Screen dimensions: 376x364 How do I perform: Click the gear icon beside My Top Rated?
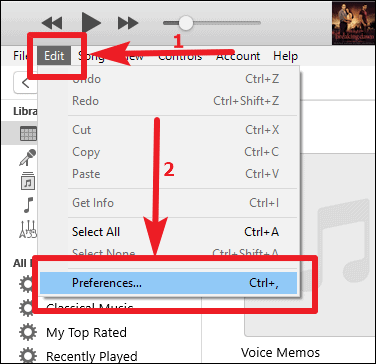(28, 332)
